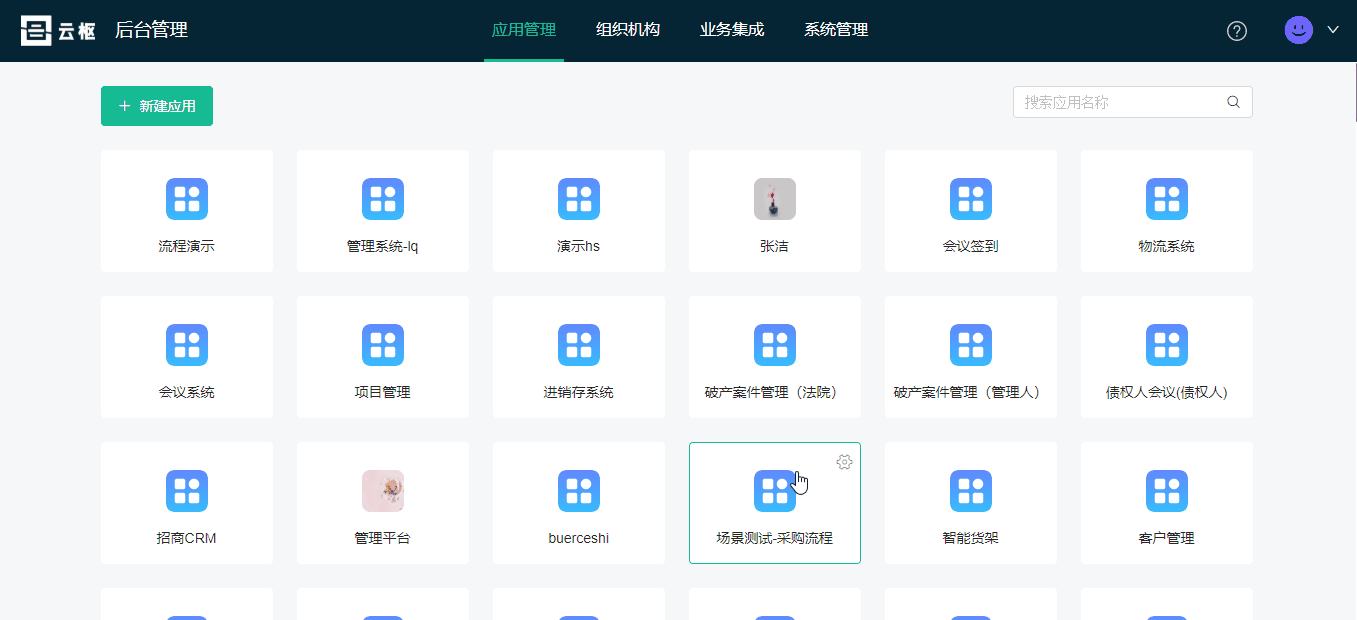Click the 流程演示 label text
1357x620 pixels.
[187, 246]
